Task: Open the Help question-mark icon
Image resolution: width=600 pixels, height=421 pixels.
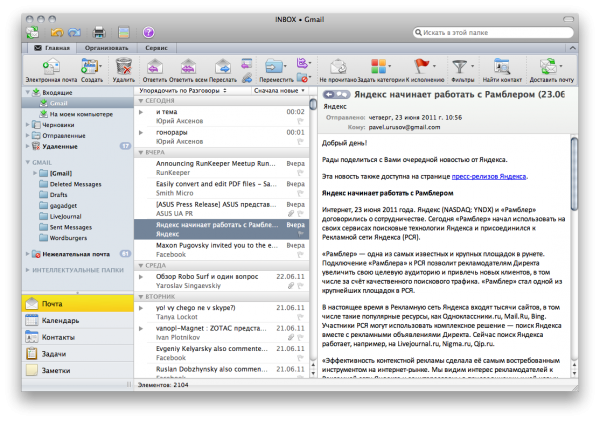Action: pos(148,33)
